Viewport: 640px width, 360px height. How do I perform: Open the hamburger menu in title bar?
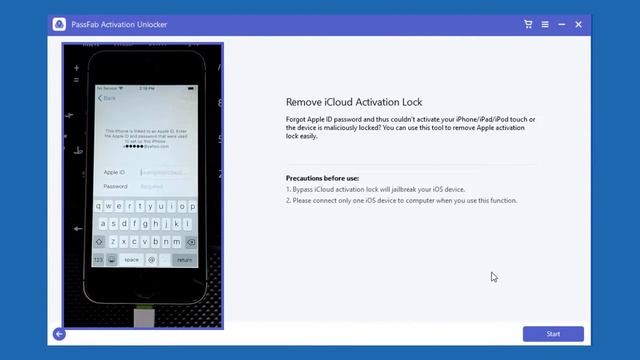(545, 24)
